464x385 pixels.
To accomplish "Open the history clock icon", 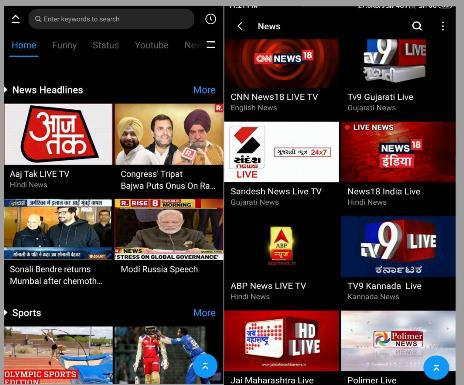I will [x=210, y=19].
